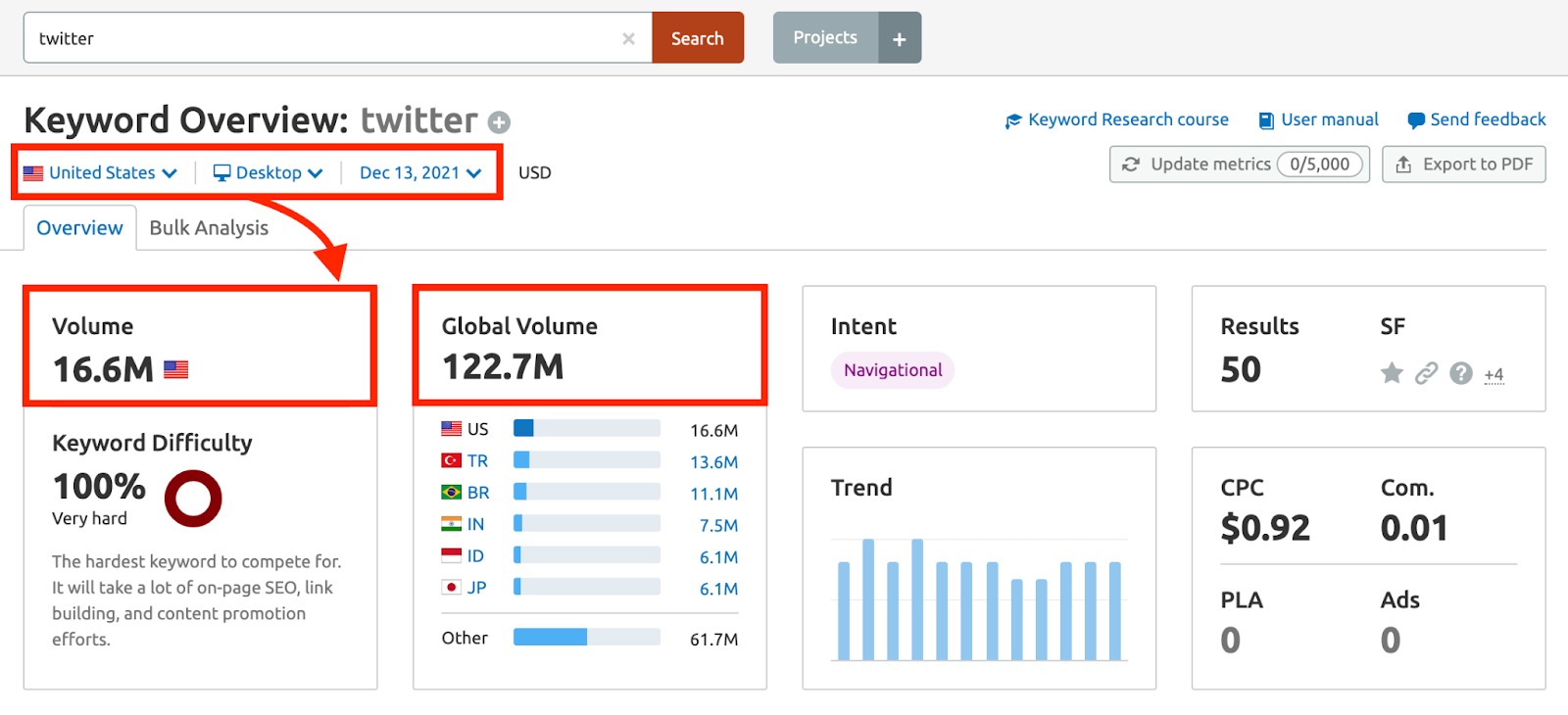The width and height of the screenshot is (1568, 715).
Task: Click the Japan flag in Global Volume
Action: 452,588
